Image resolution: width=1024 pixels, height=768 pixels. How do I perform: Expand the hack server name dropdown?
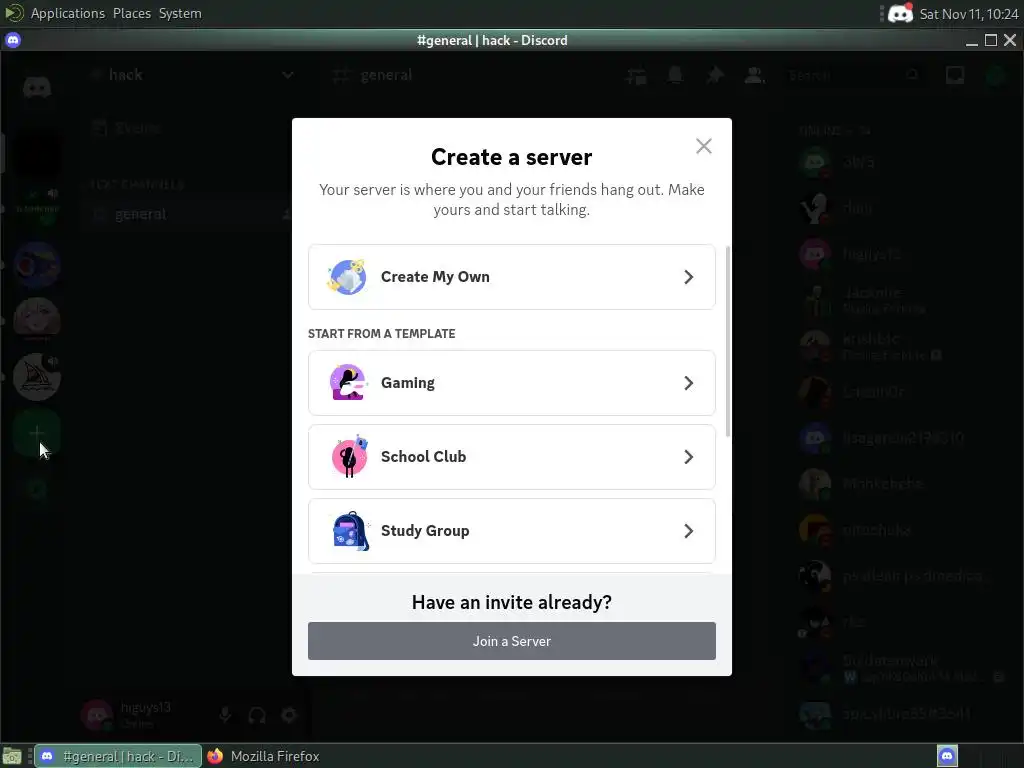pyautogui.click(x=287, y=75)
